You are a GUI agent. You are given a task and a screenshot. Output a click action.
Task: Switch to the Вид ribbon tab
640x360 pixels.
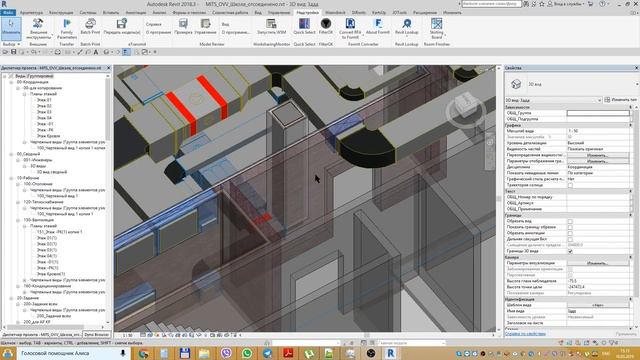point(258,13)
